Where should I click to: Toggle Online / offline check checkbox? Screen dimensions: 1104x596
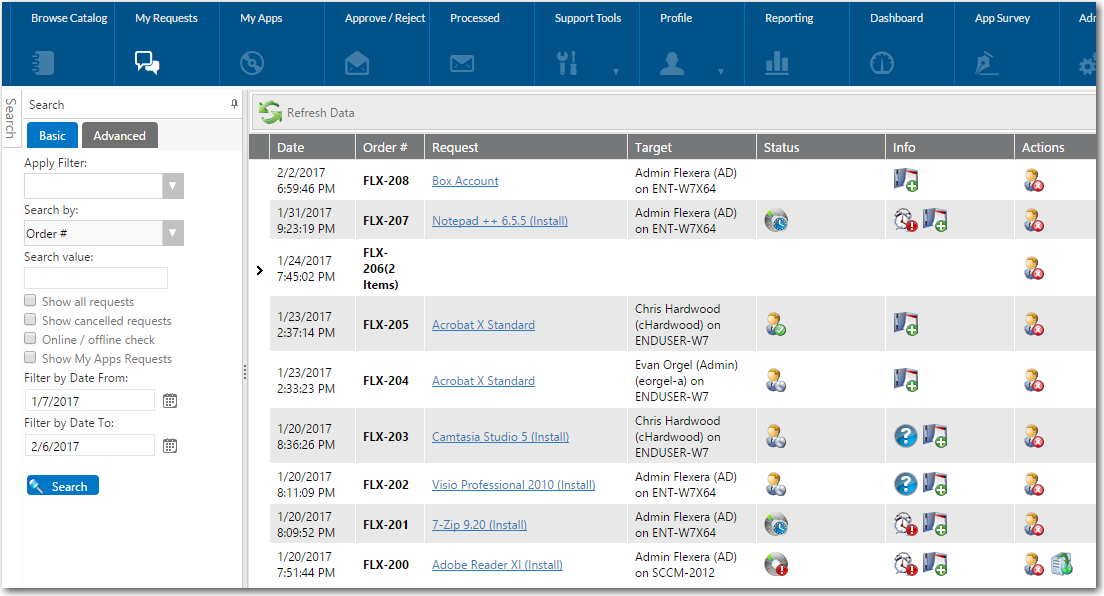(x=32, y=339)
